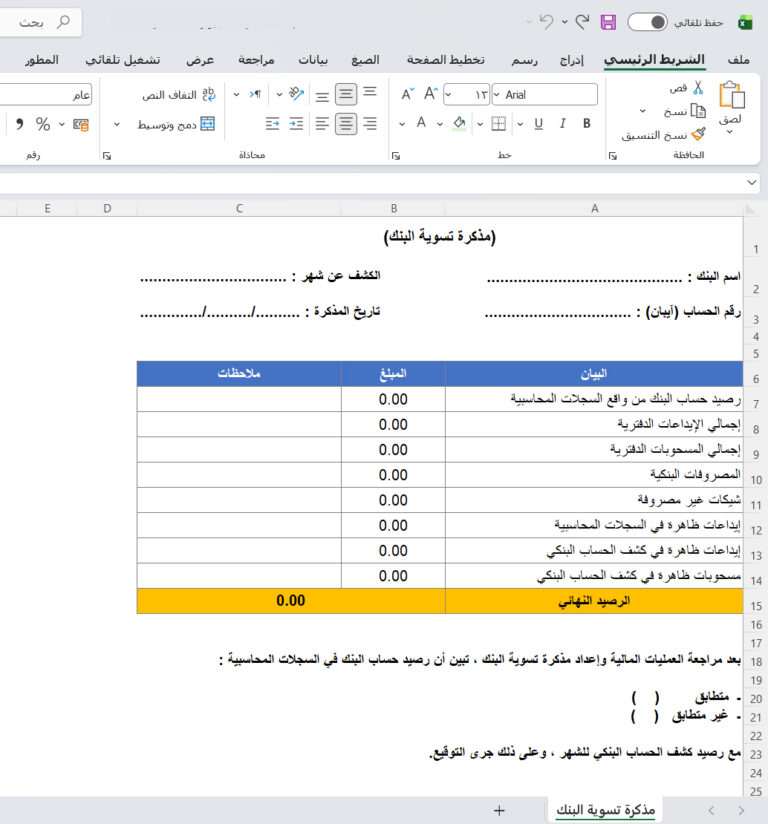Toggle Underline formatting
Viewport: 768px width, 824px height.
coord(538,124)
